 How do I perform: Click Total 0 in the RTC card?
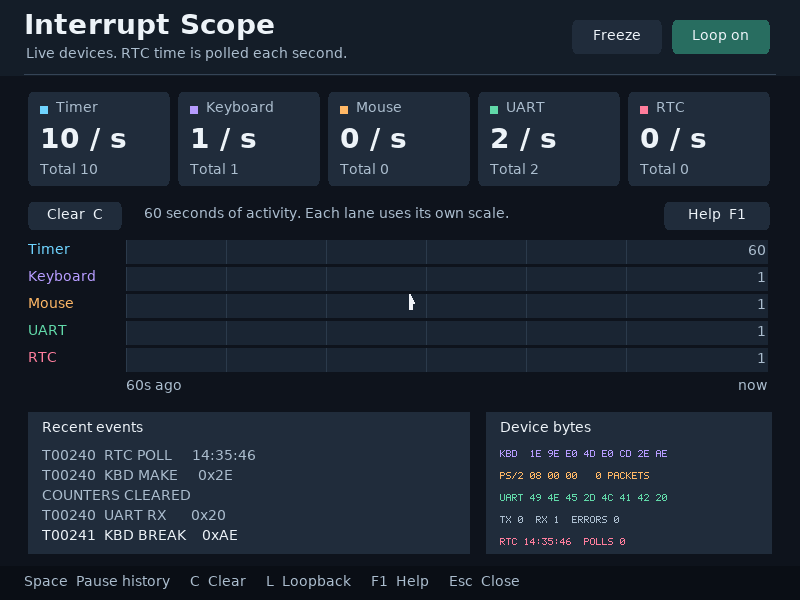tap(664, 169)
